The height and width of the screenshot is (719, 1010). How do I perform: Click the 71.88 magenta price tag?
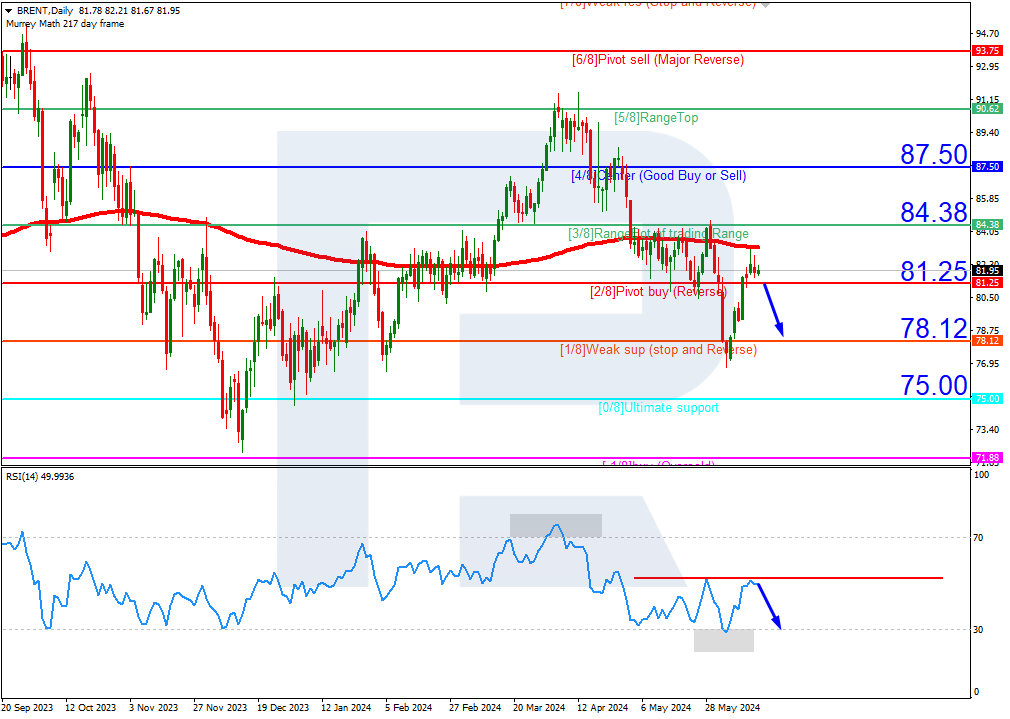(x=987, y=457)
